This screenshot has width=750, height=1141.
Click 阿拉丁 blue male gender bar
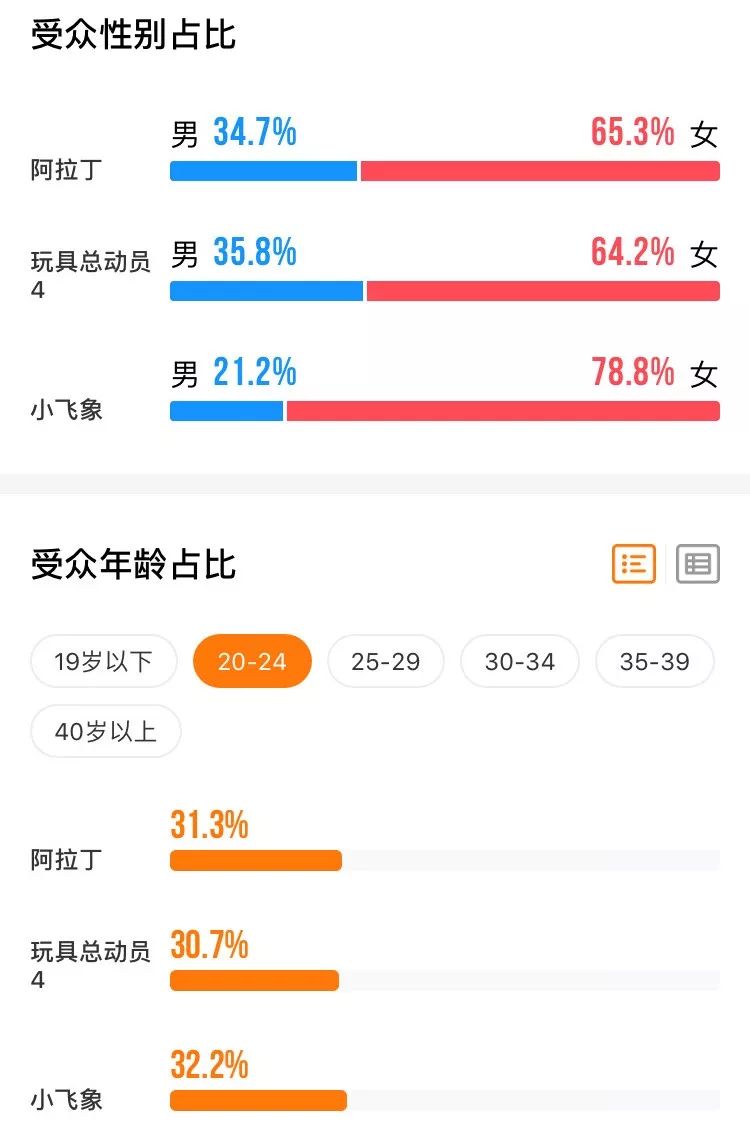[x=263, y=171]
